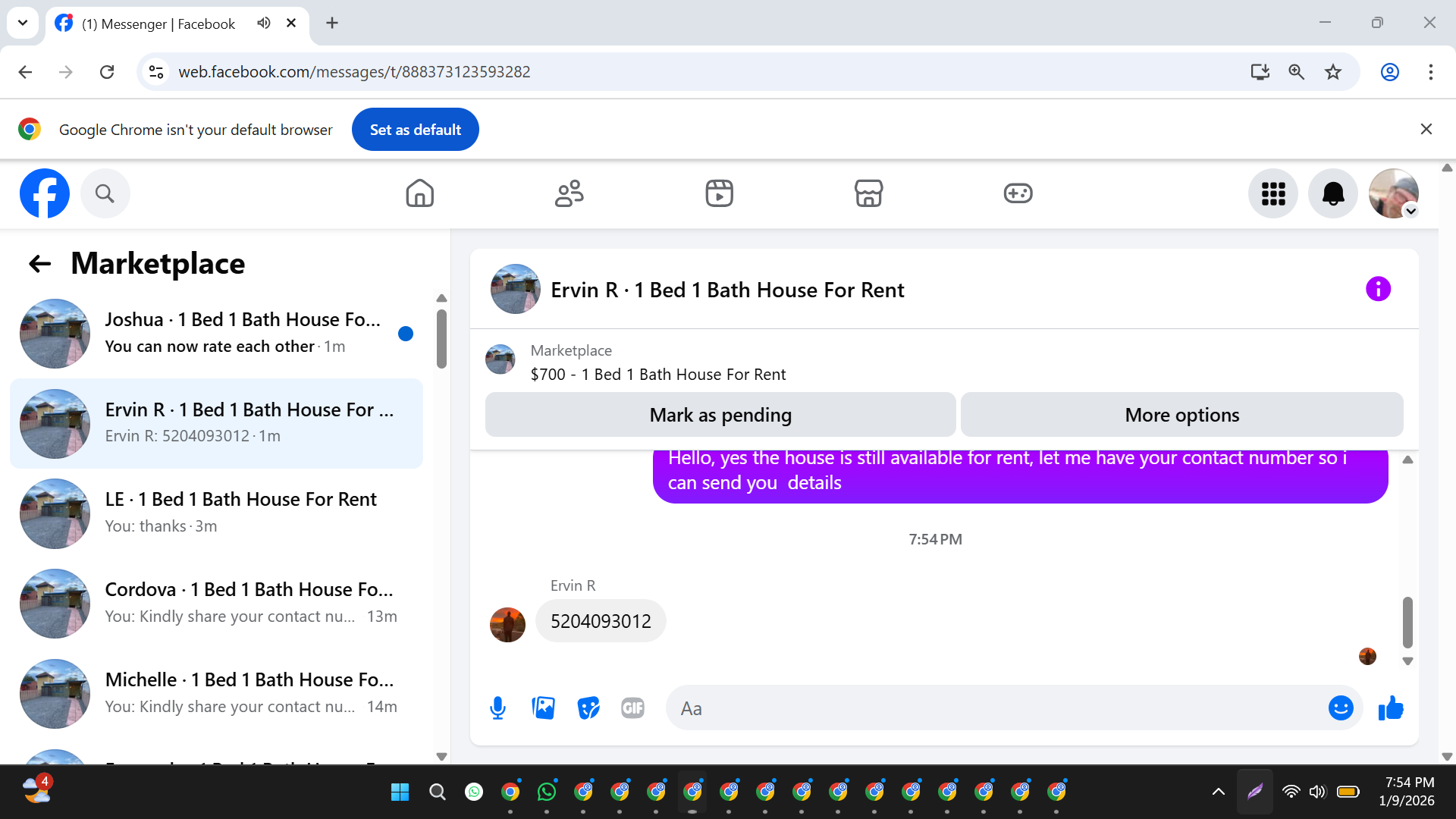This screenshot has height=819, width=1456.
Task: Open Chrome tab search dropdown
Action: click(x=23, y=23)
